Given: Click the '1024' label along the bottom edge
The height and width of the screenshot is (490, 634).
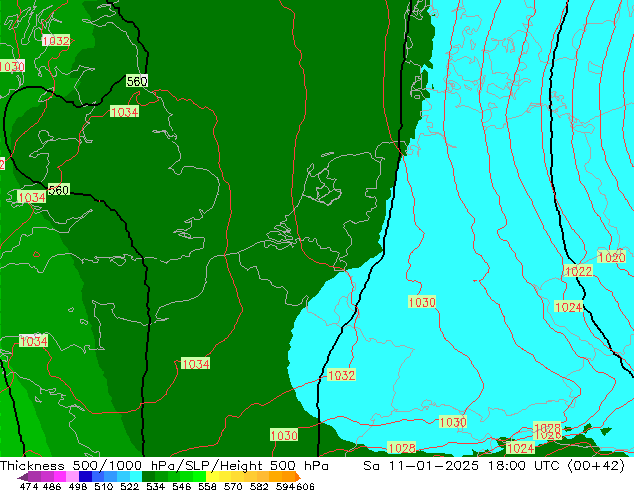Looking at the screenshot, I should tap(520, 448).
